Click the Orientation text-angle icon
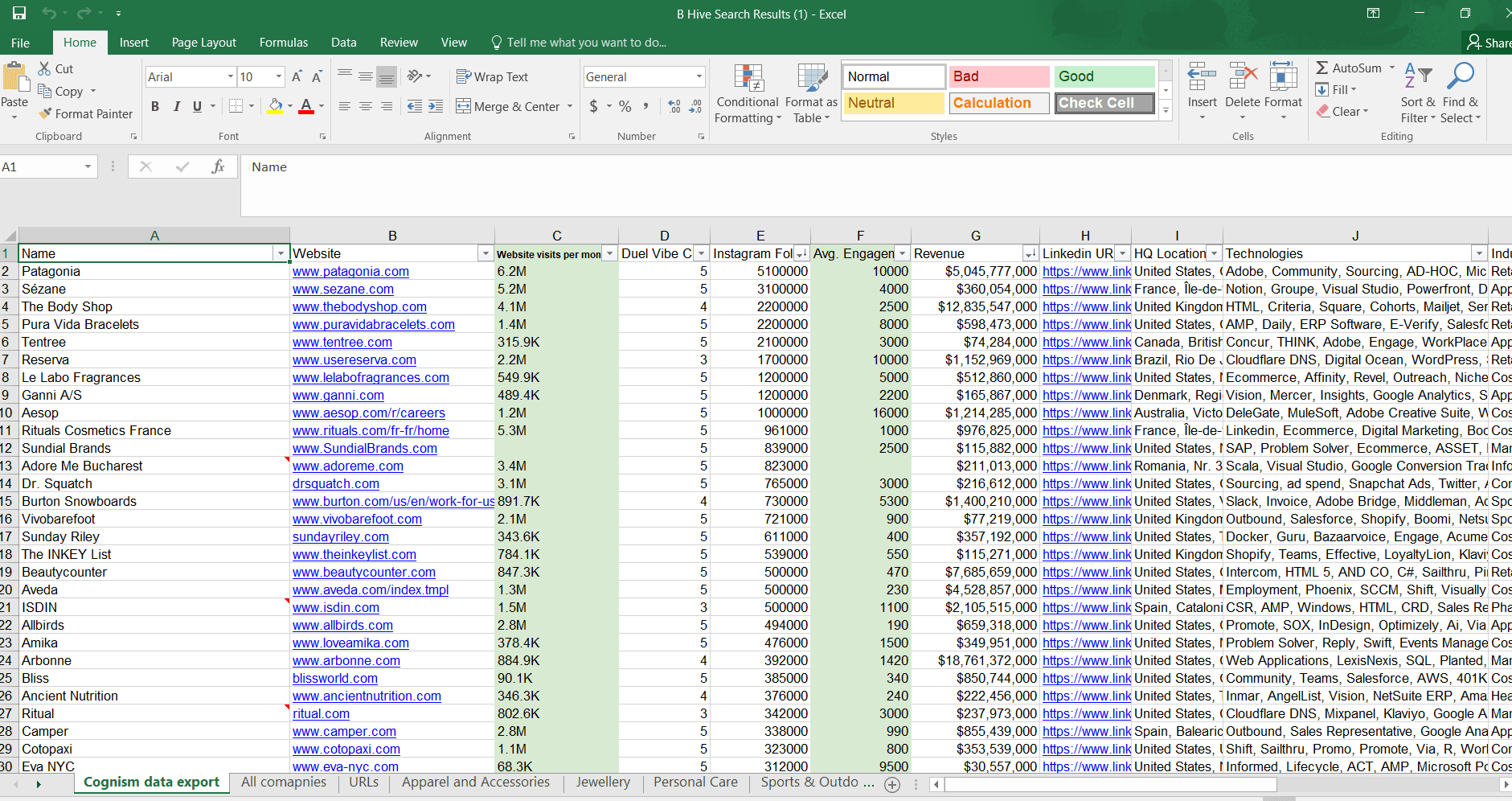Screen dimensions: 1512x801 pyautogui.click(x=415, y=76)
